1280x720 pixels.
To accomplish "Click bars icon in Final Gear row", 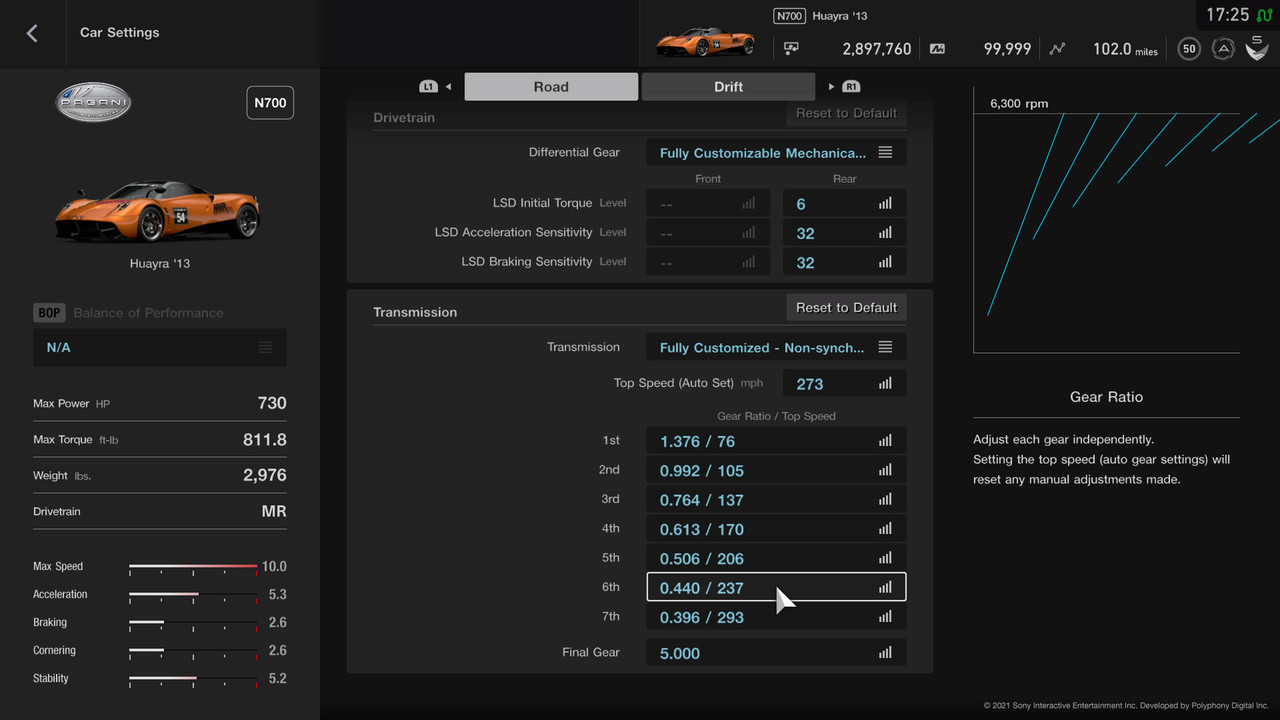I will pyautogui.click(x=885, y=653).
